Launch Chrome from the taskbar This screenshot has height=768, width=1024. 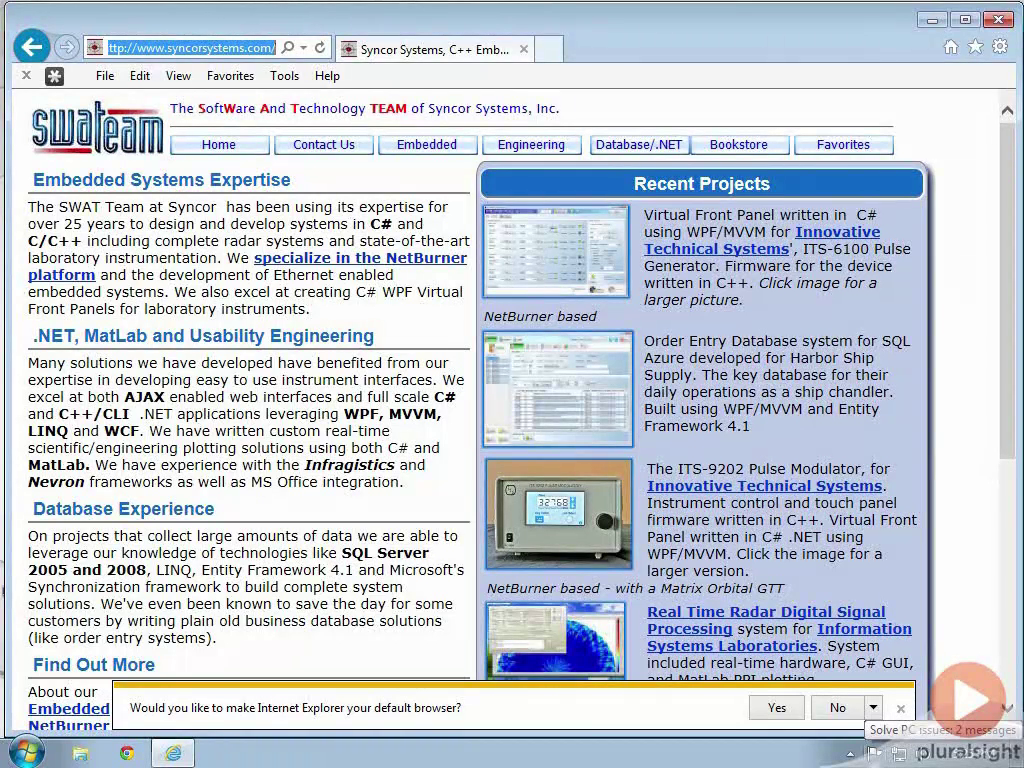point(127,754)
